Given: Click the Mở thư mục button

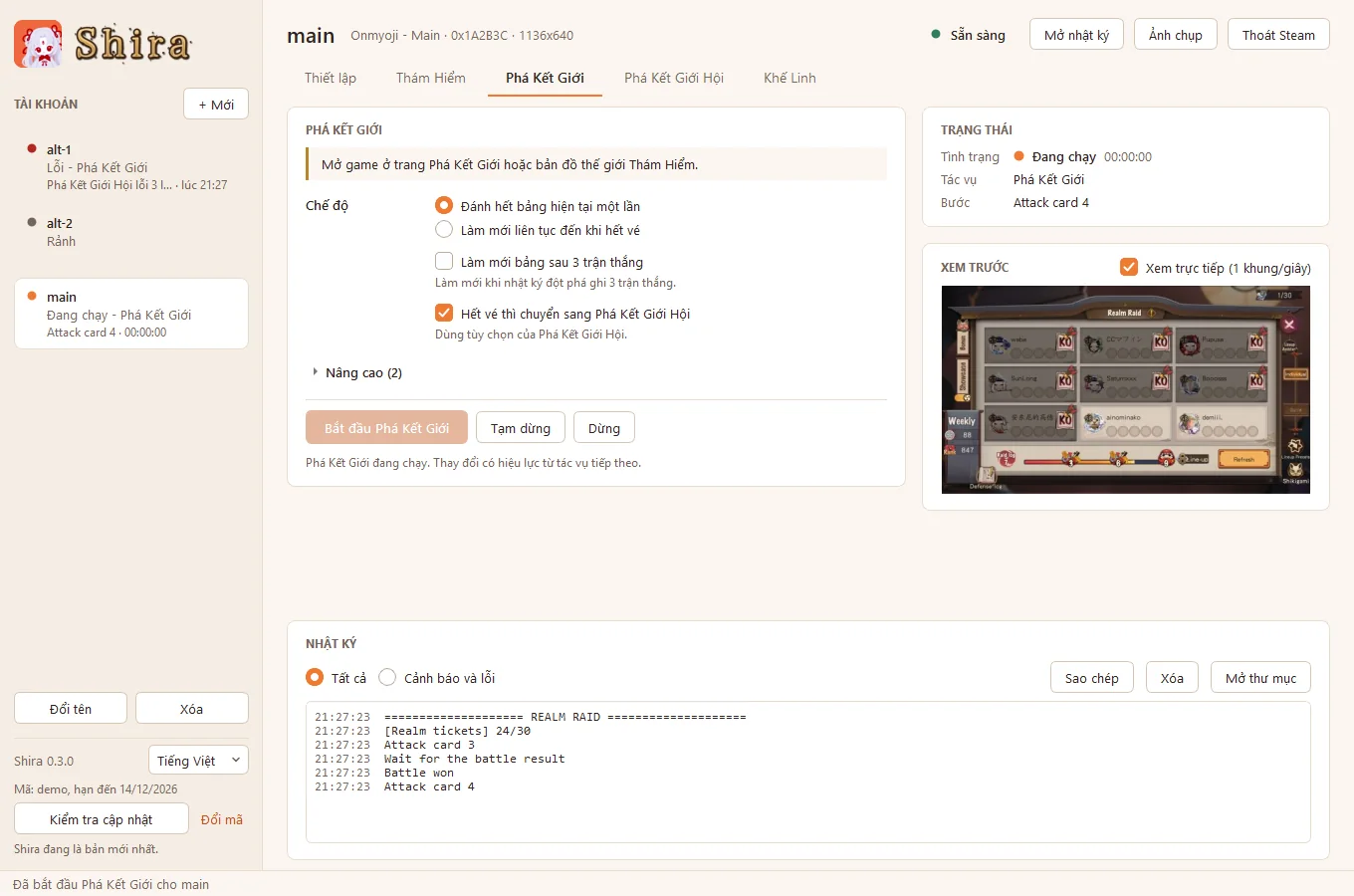Looking at the screenshot, I should pos(1261,678).
